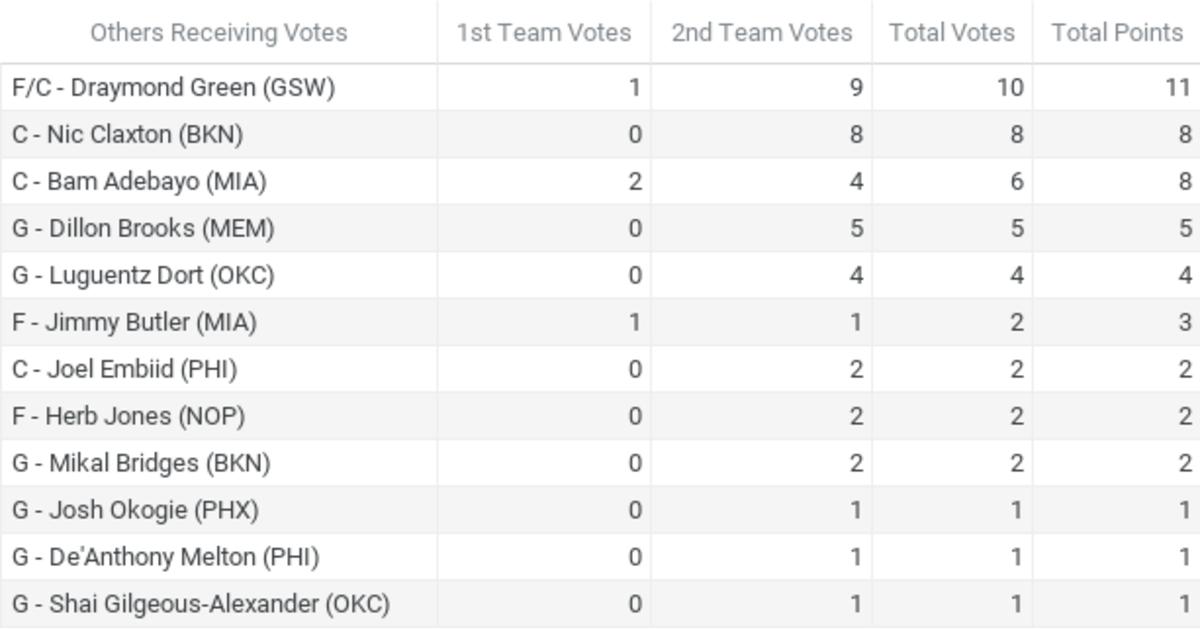The height and width of the screenshot is (630, 1200).
Task: Select the Bam Adebayo (MIA) name cell
Action: 139,182
